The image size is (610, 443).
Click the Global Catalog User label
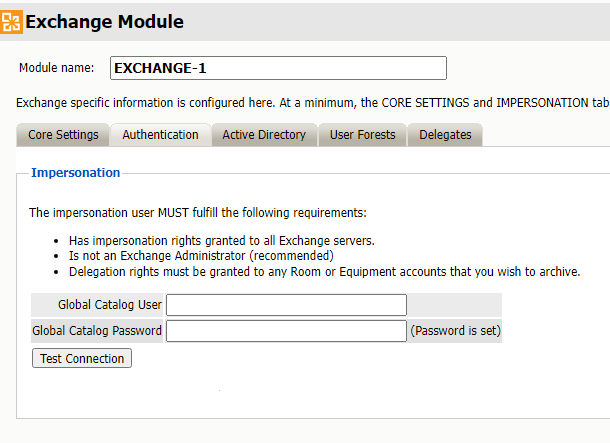99,305
